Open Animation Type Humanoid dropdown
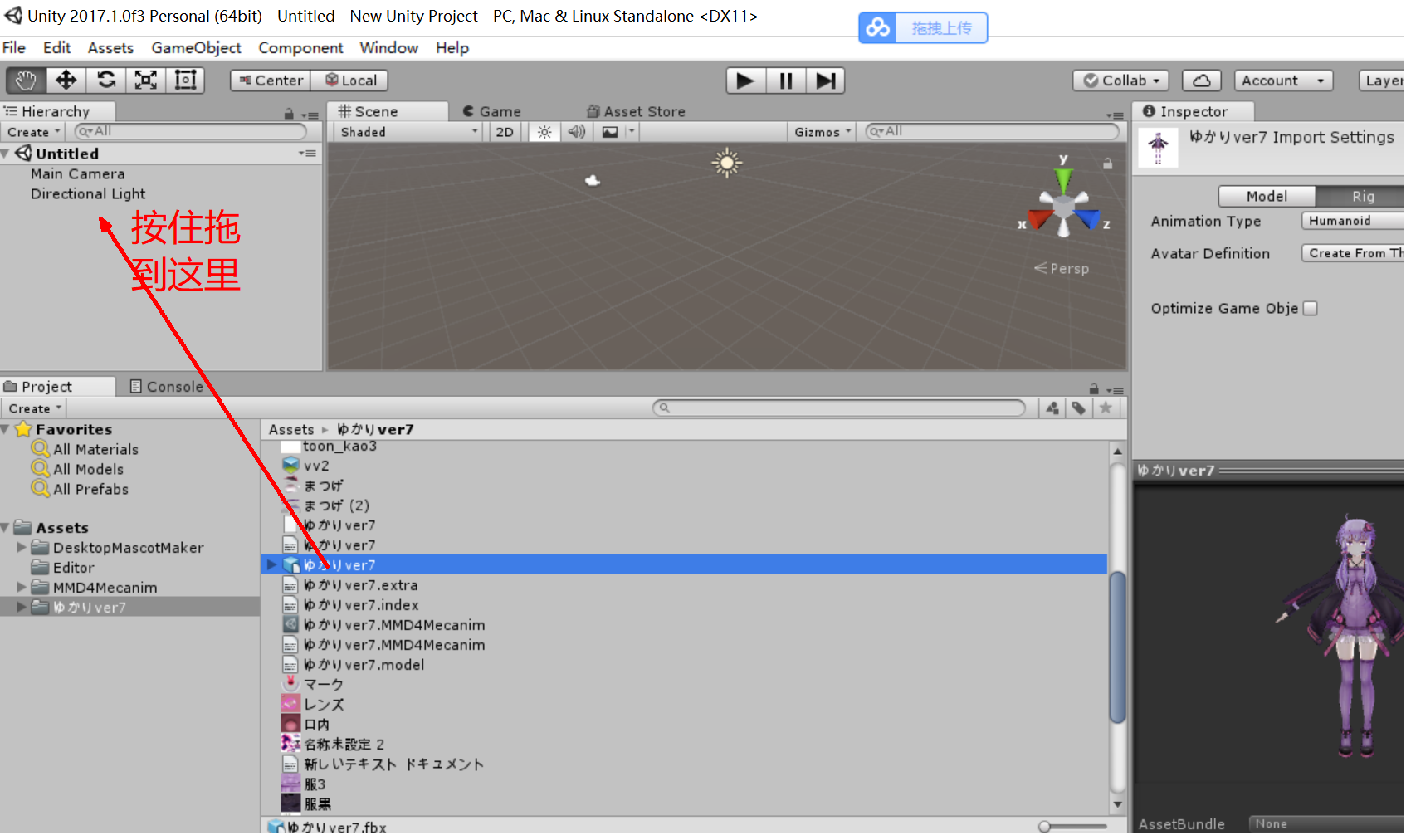The height and width of the screenshot is (840, 1406). point(1353,221)
